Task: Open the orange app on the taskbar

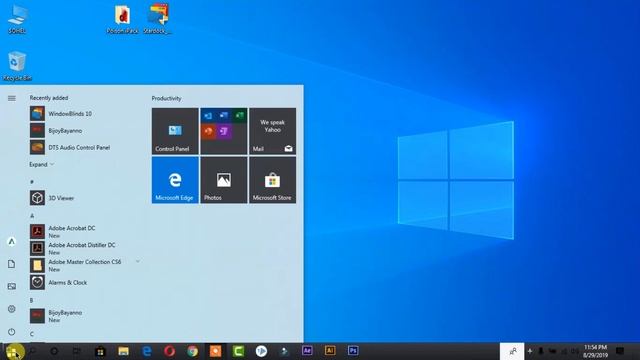Action: pos(216,351)
